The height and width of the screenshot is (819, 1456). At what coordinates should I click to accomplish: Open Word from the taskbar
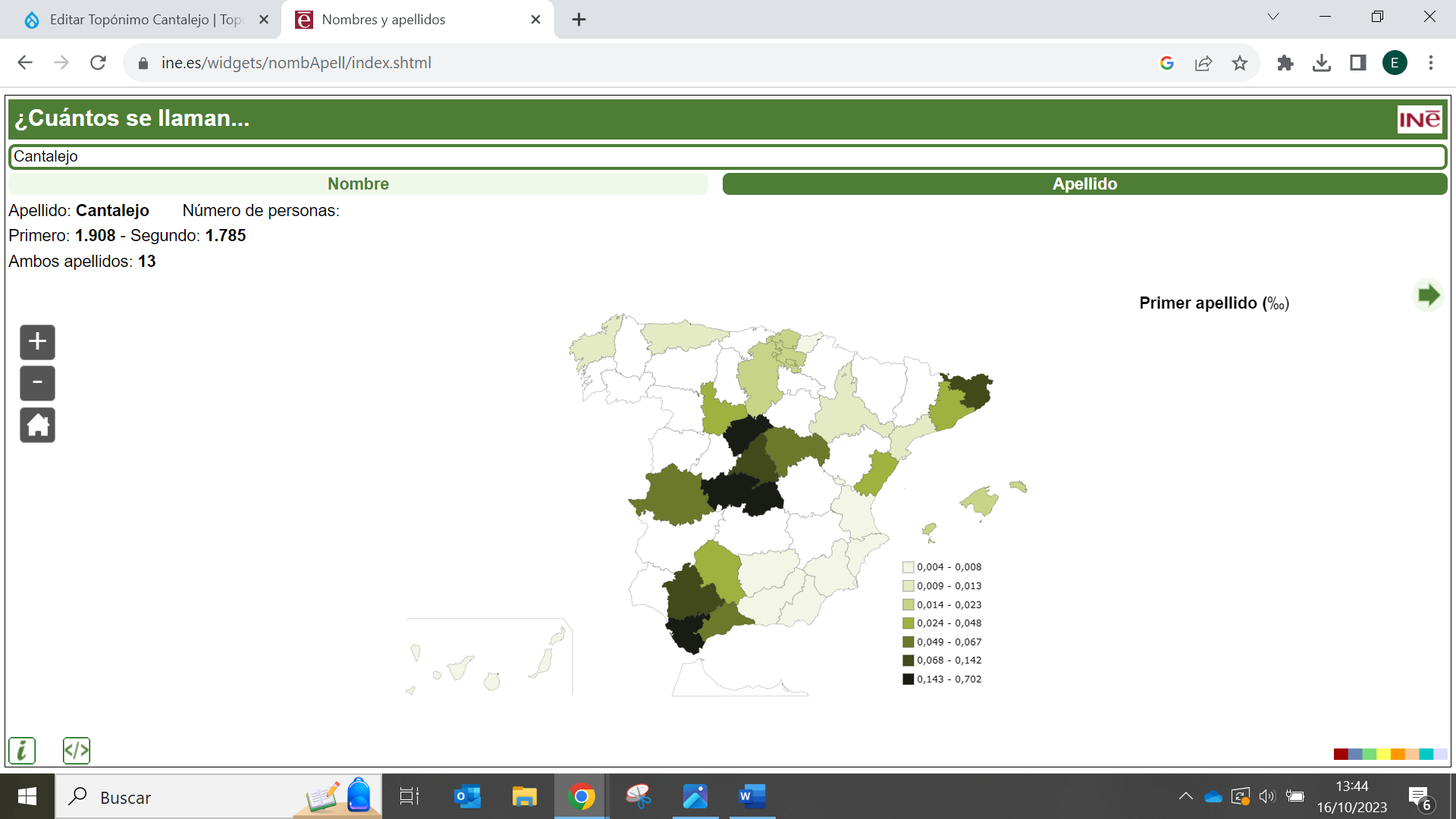[752, 796]
